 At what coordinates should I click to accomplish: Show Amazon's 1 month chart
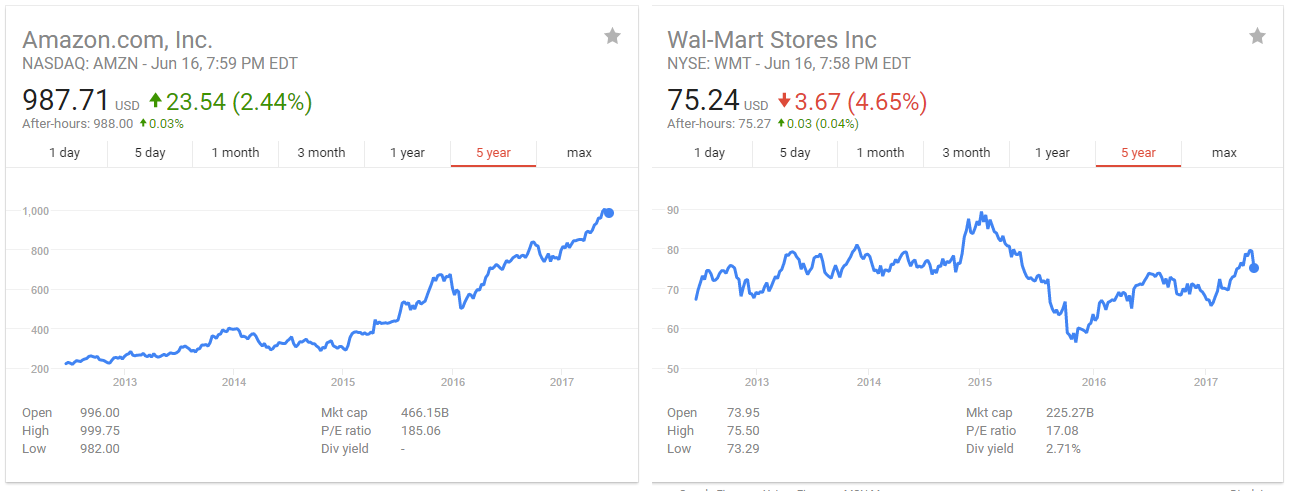(235, 153)
